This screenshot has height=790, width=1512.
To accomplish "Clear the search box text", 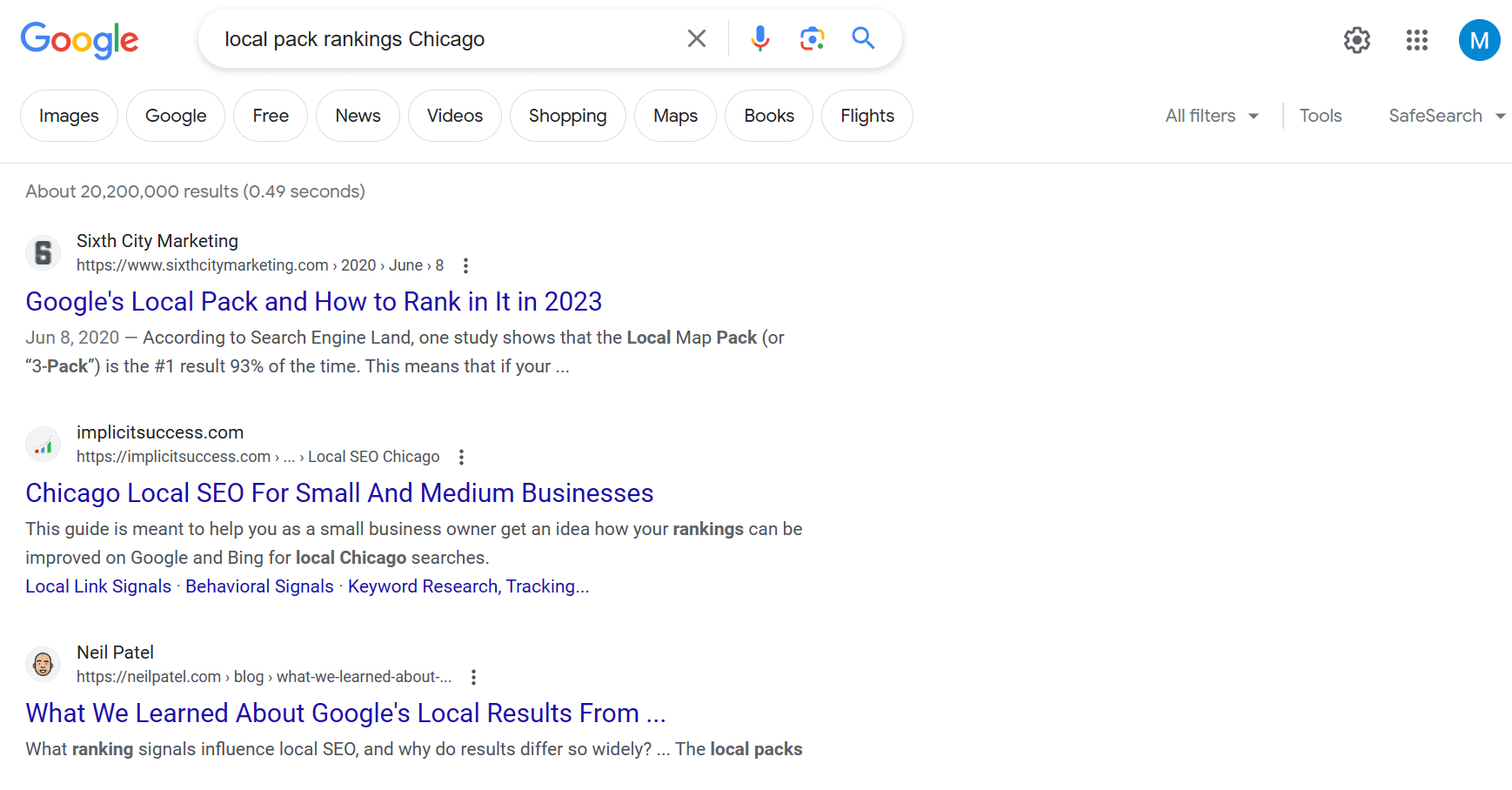I will 696,38.
